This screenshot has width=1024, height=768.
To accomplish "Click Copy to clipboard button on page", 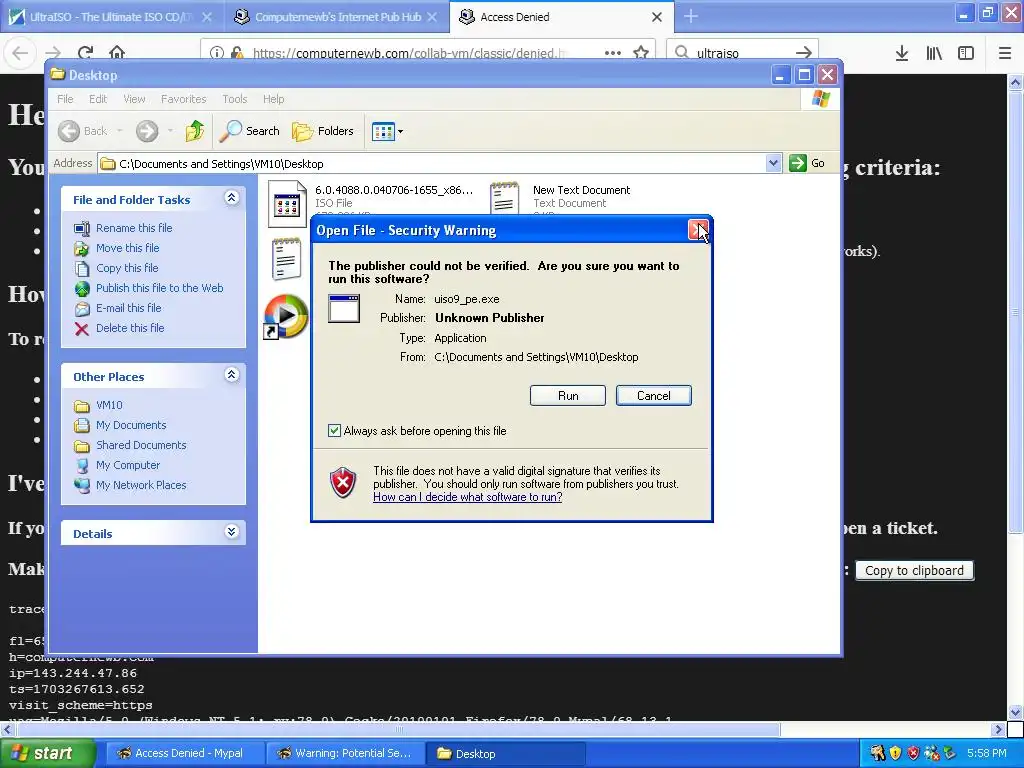I will (x=914, y=570).
